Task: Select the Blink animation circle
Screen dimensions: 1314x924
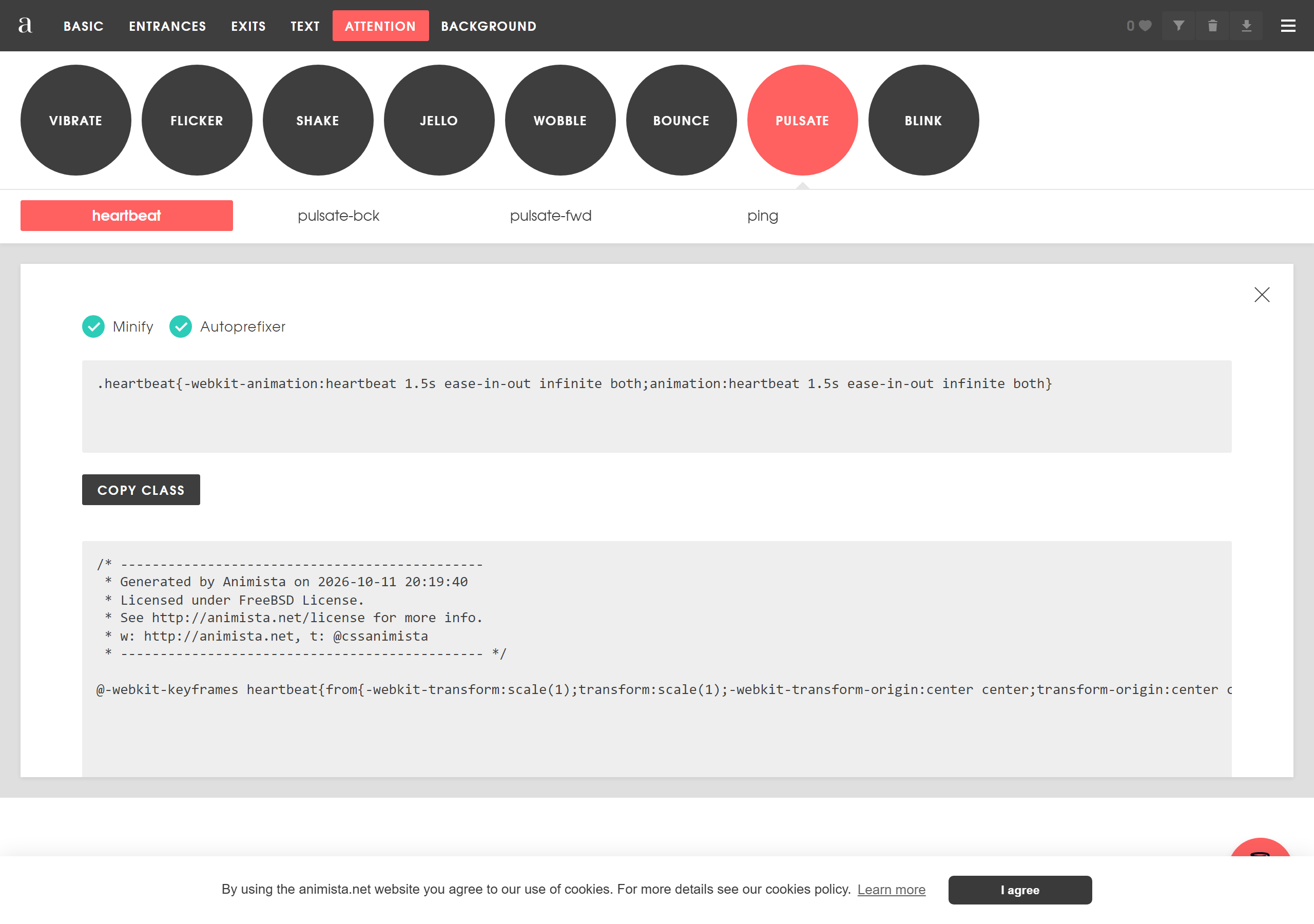Action: click(923, 120)
